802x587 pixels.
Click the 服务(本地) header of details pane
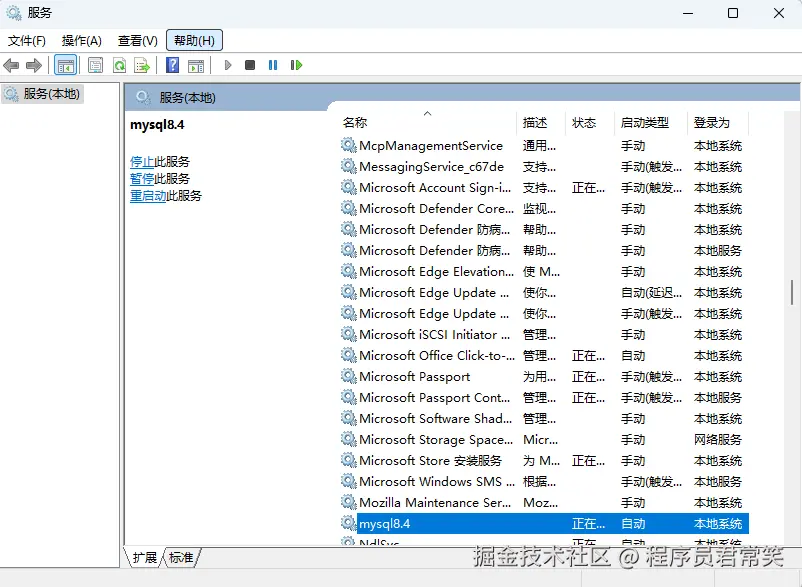[x=187, y=97]
